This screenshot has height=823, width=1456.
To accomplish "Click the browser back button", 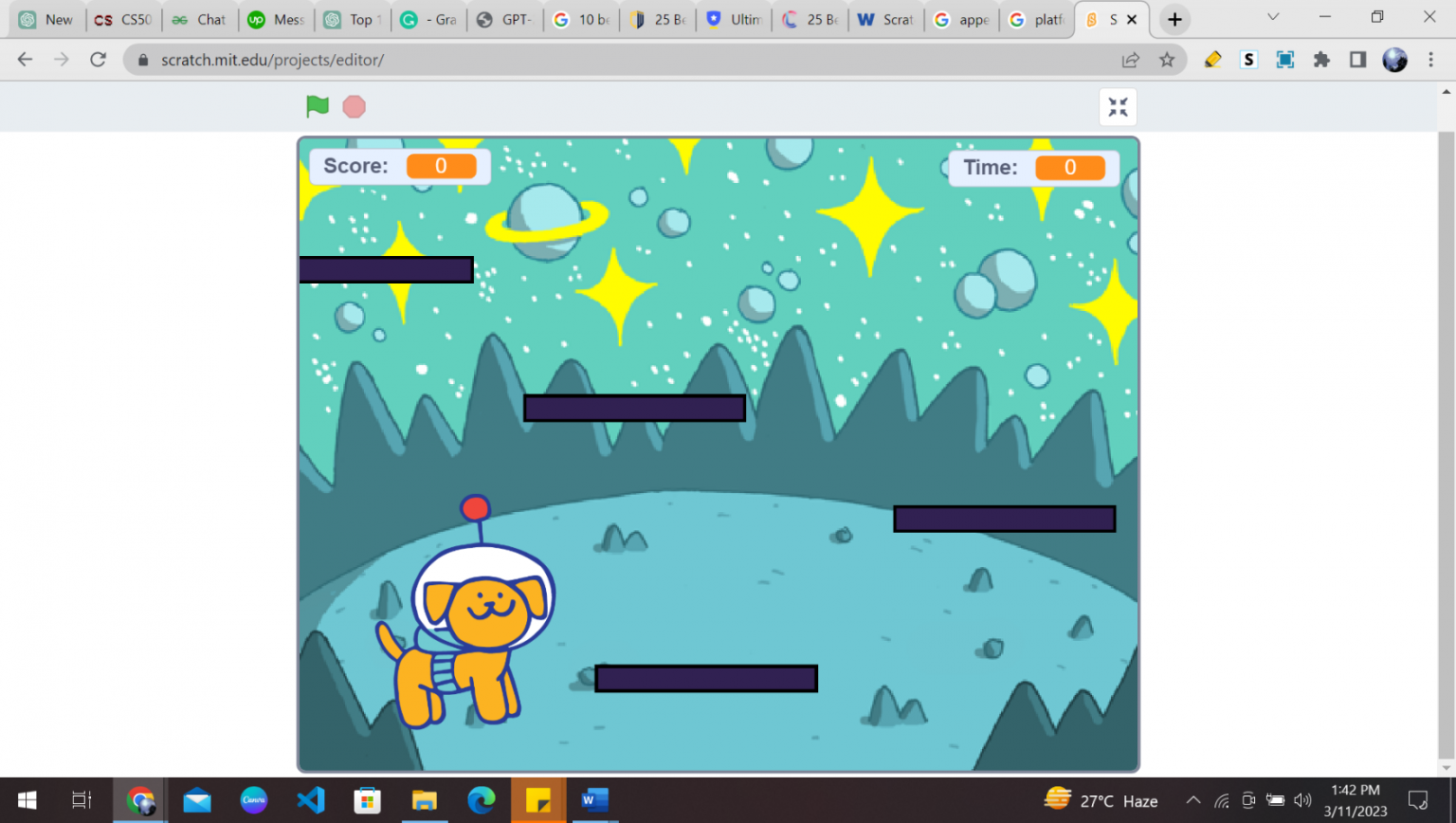I will 24,59.
